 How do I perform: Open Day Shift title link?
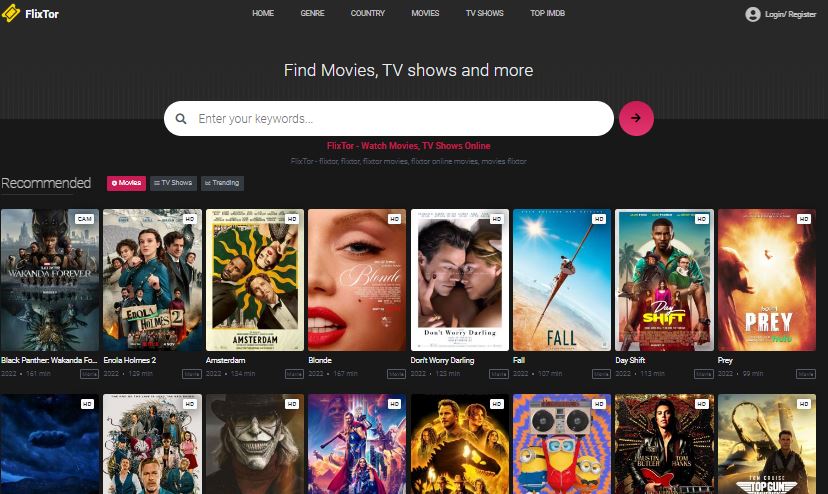coord(631,360)
